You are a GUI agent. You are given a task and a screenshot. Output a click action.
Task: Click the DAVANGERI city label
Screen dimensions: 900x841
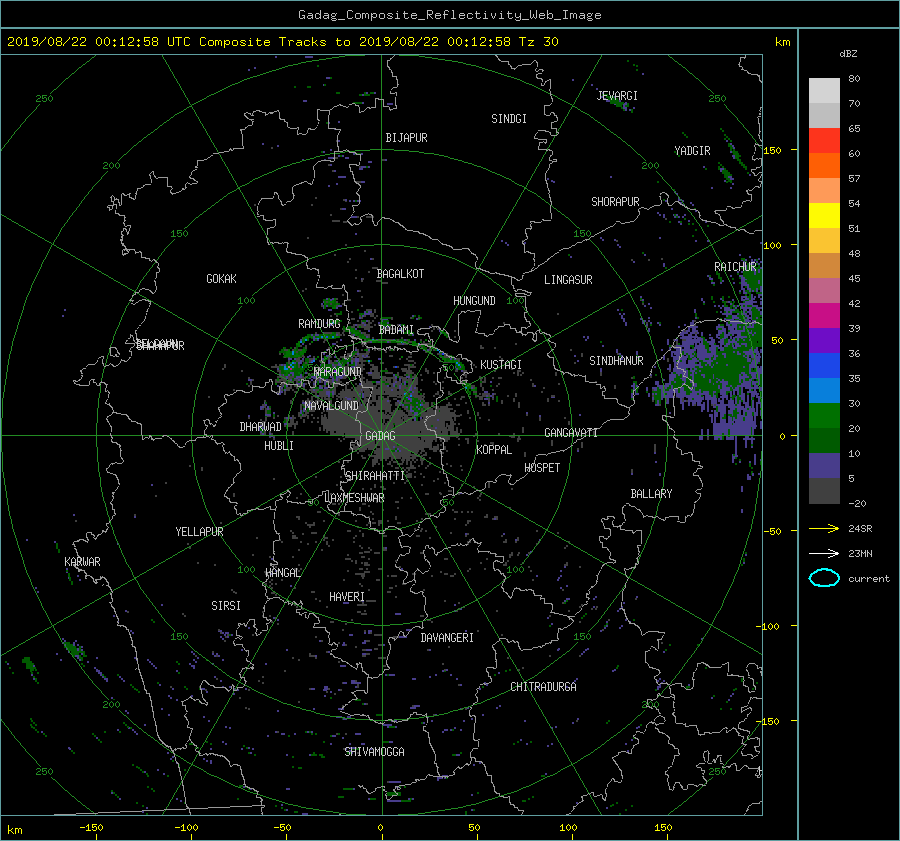447,638
